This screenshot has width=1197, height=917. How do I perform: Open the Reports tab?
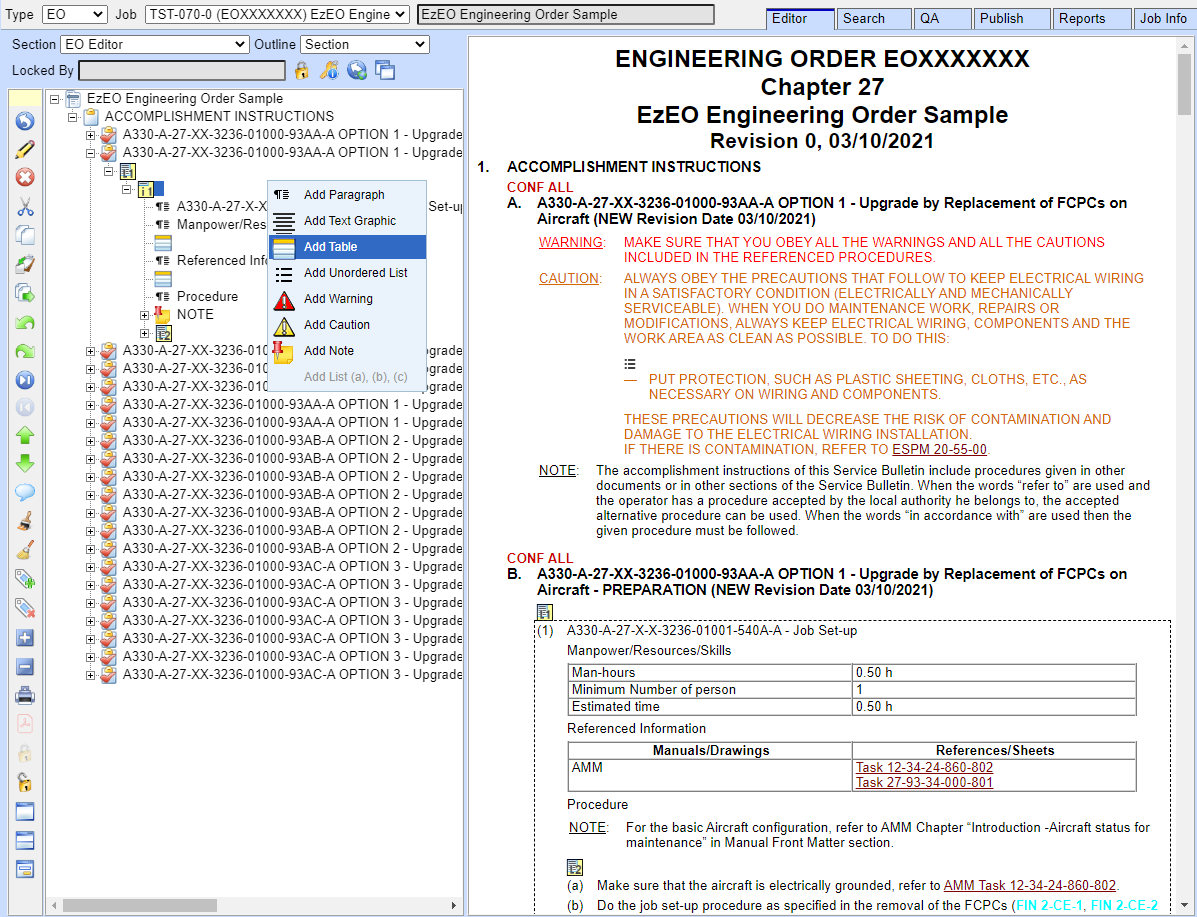tap(1092, 18)
